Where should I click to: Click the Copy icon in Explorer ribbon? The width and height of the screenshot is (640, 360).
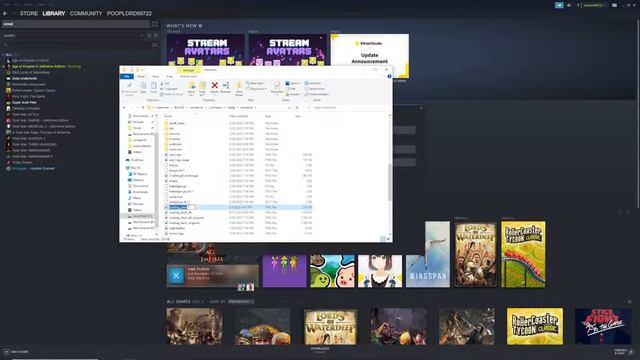coord(143,87)
